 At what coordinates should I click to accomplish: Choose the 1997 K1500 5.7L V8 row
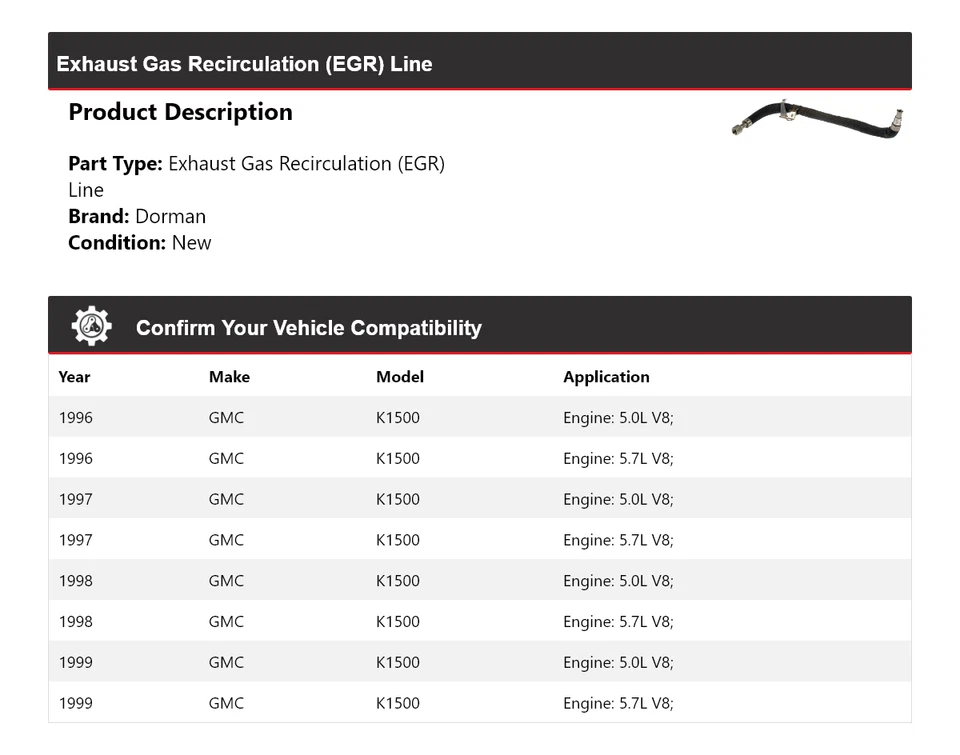pyautogui.click(x=480, y=540)
